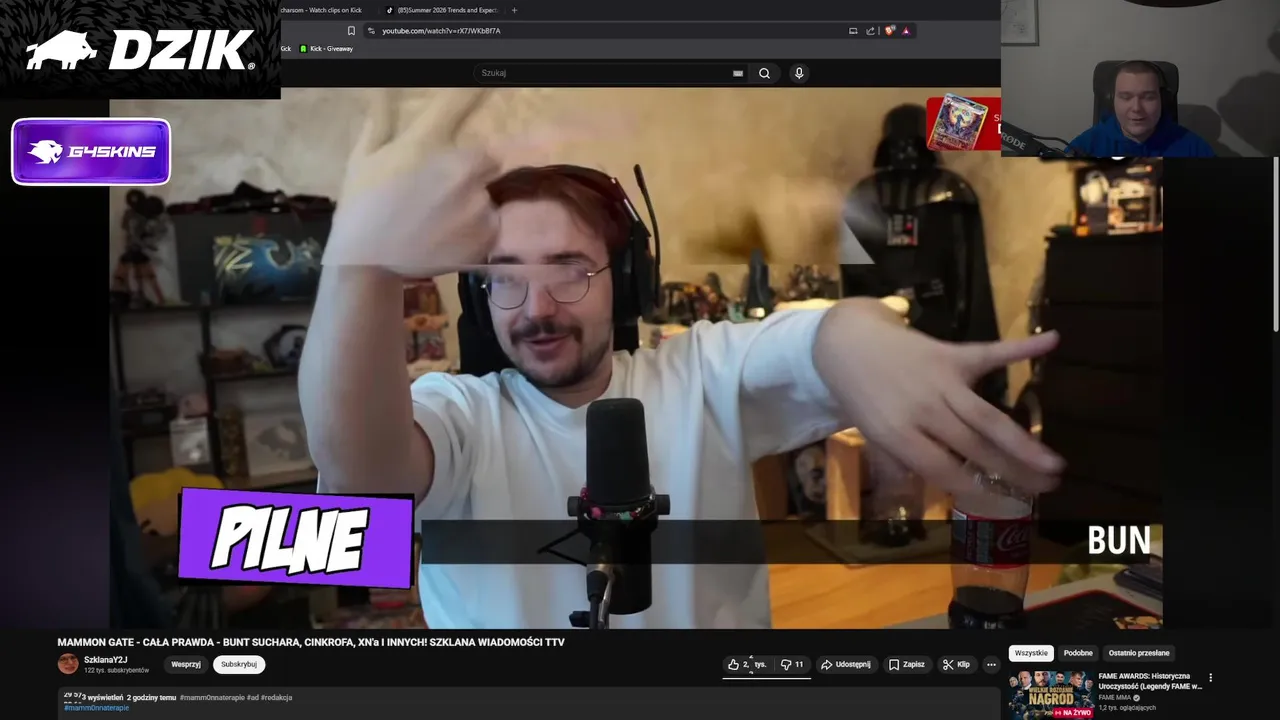Switch to the Watch clips on Kick tab

click(322, 10)
